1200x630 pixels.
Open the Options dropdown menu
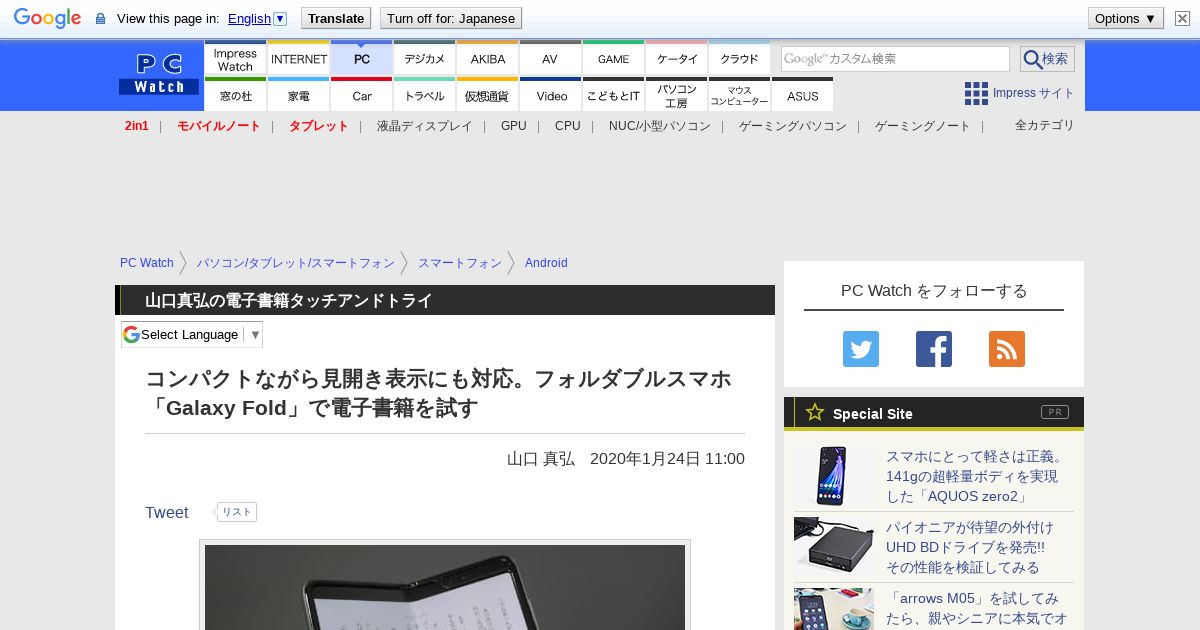coord(1126,18)
